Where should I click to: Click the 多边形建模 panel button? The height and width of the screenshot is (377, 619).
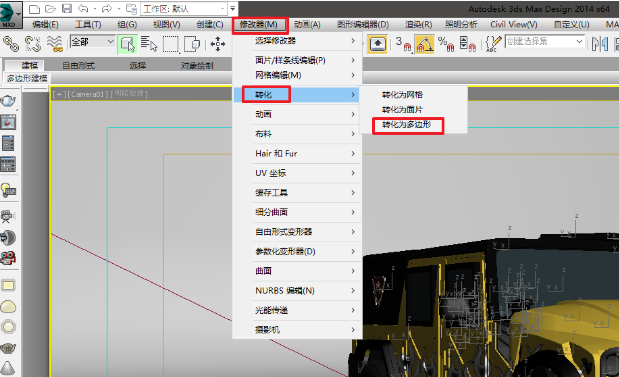coord(27,78)
